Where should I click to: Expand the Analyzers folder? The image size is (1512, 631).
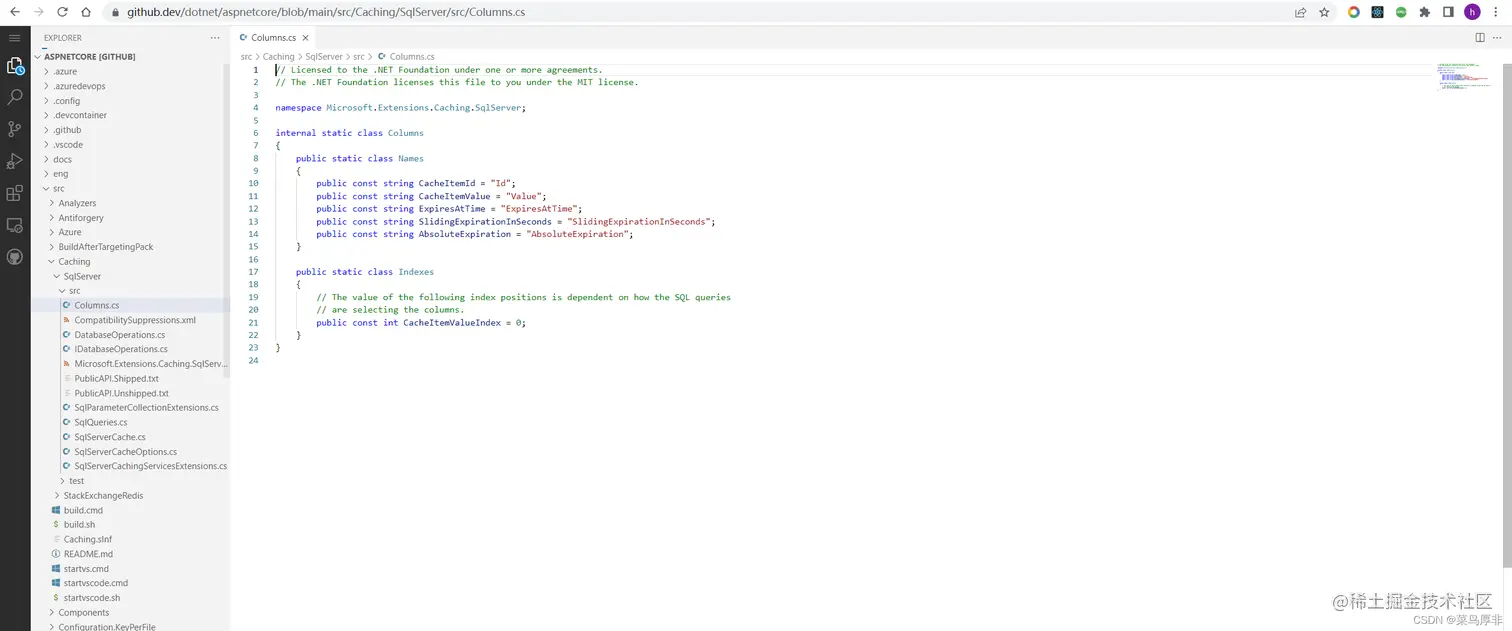(x=131, y=203)
